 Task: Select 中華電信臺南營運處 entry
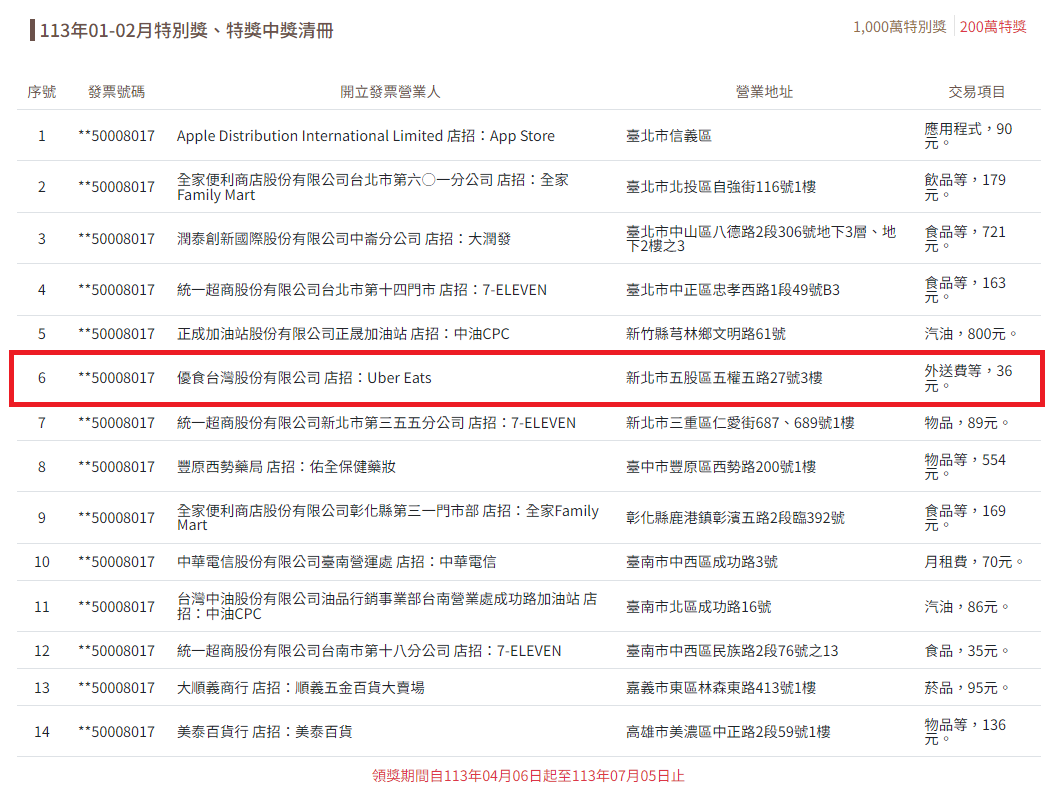(x=336, y=562)
